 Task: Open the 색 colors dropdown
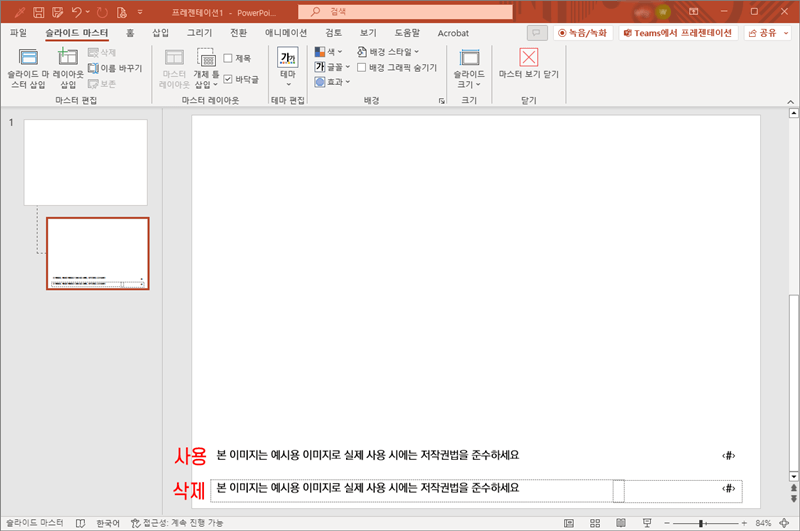pos(329,52)
